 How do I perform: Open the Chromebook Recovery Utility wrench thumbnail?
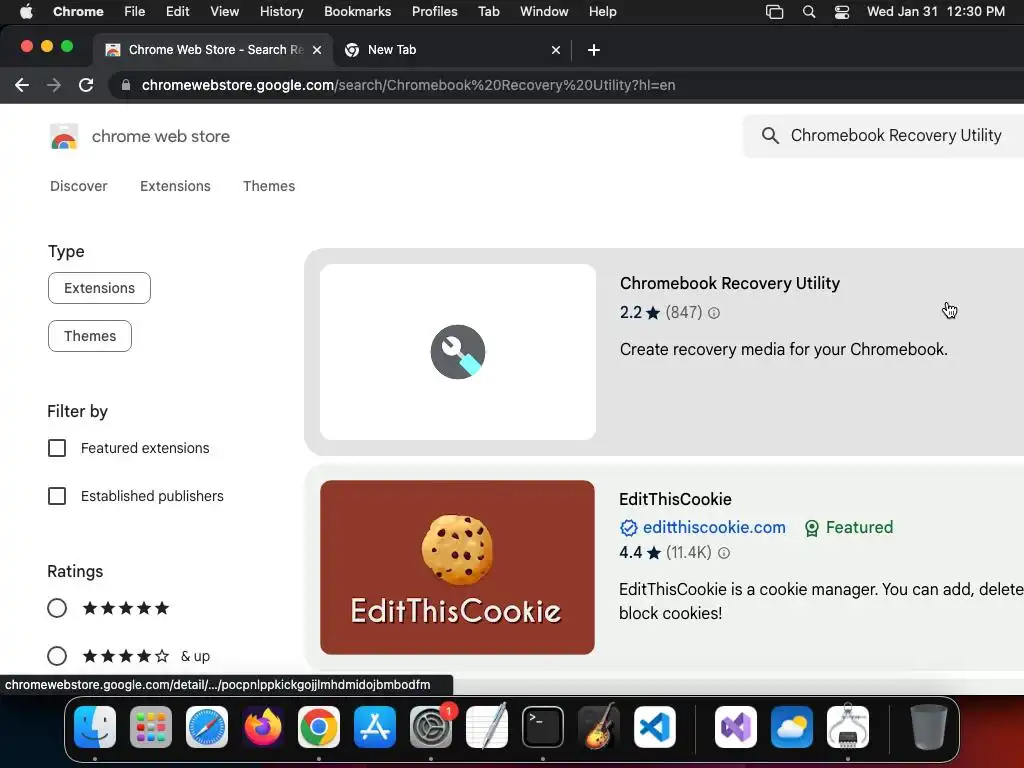(458, 352)
